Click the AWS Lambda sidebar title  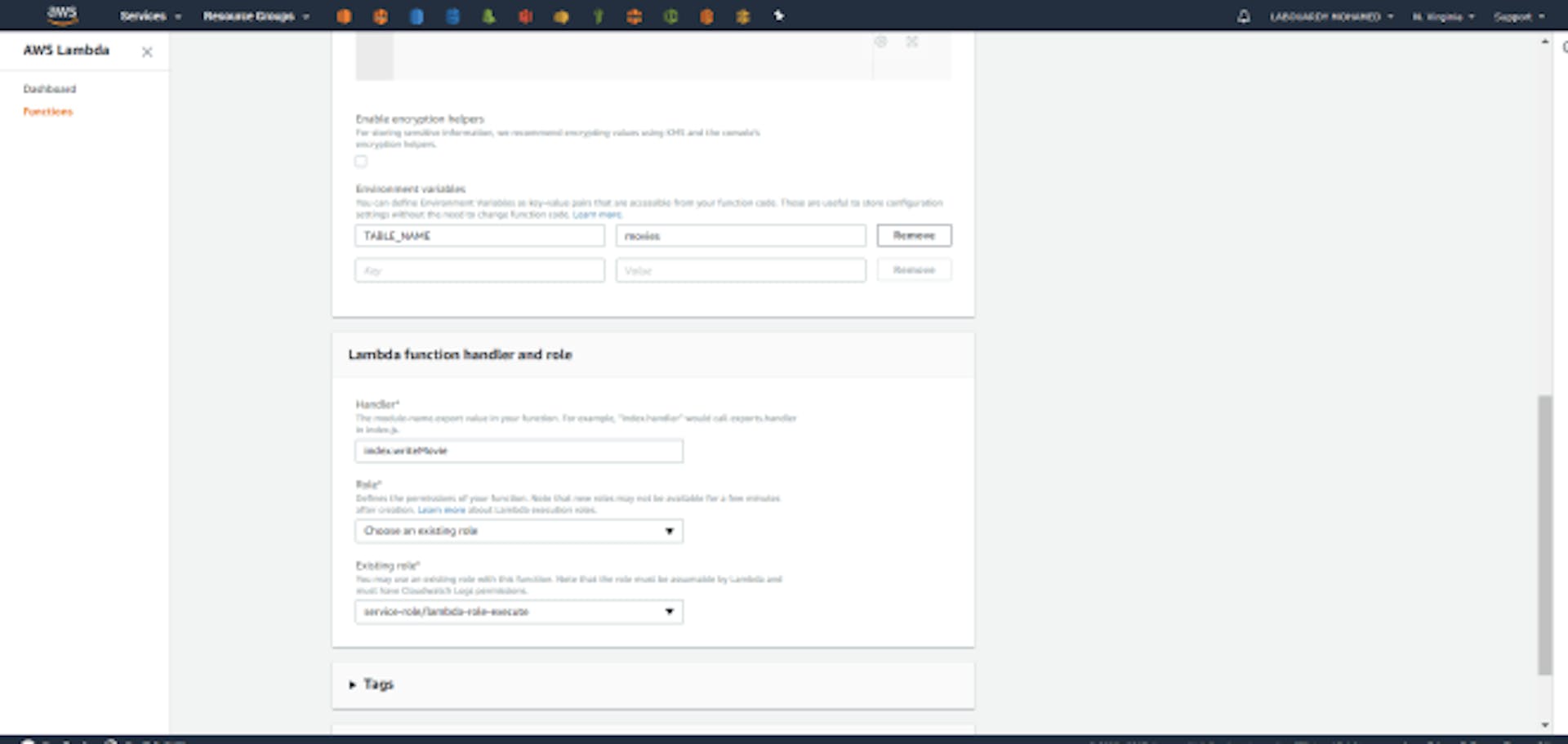pos(66,50)
